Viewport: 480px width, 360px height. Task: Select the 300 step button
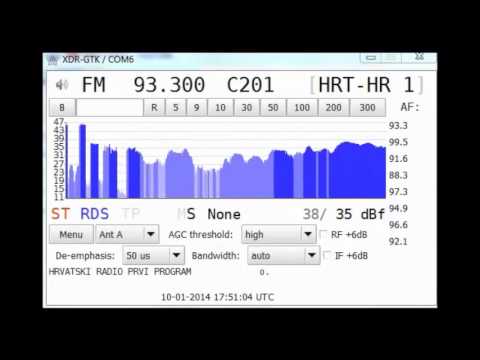(x=368, y=108)
